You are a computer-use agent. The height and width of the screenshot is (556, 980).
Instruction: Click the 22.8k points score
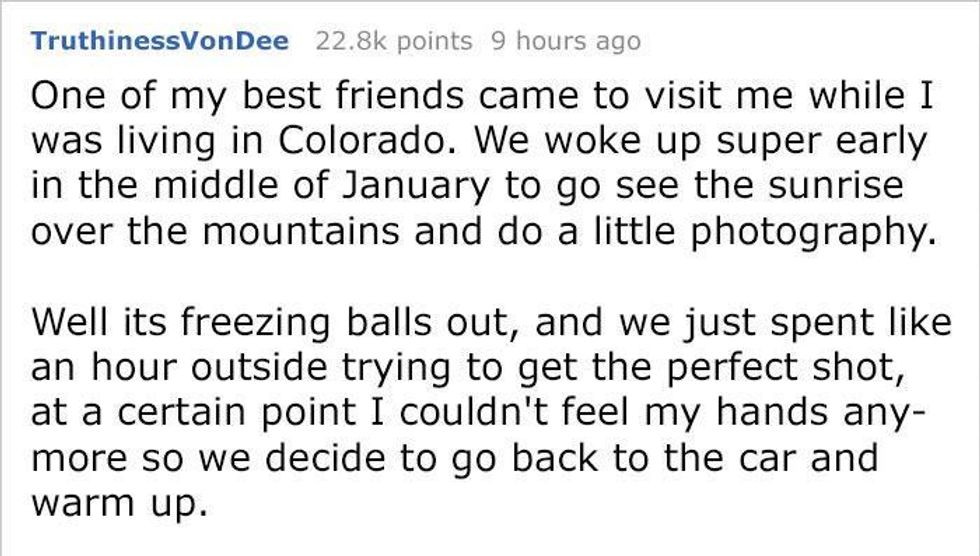pos(392,42)
